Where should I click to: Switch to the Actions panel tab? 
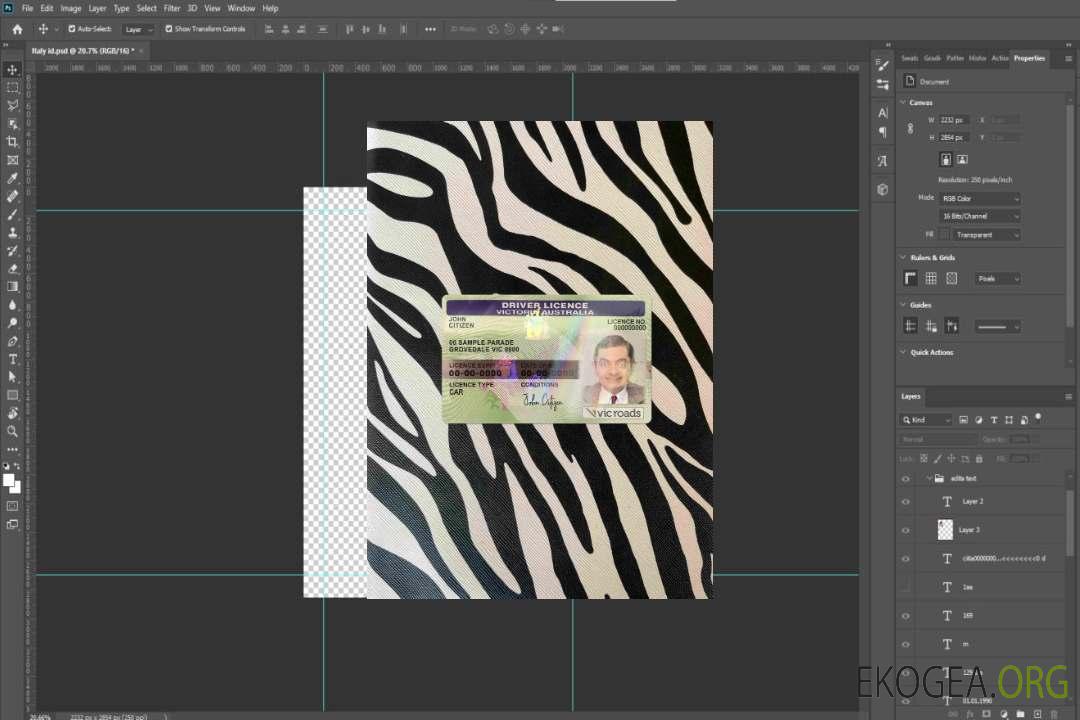pyautogui.click(x=1000, y=58)
